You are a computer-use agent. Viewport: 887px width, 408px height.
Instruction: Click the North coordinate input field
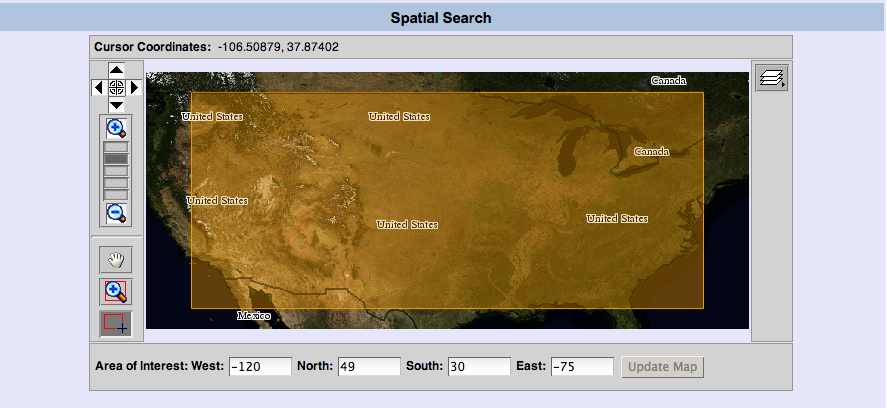pyautogui.click(x=369, y=367)
